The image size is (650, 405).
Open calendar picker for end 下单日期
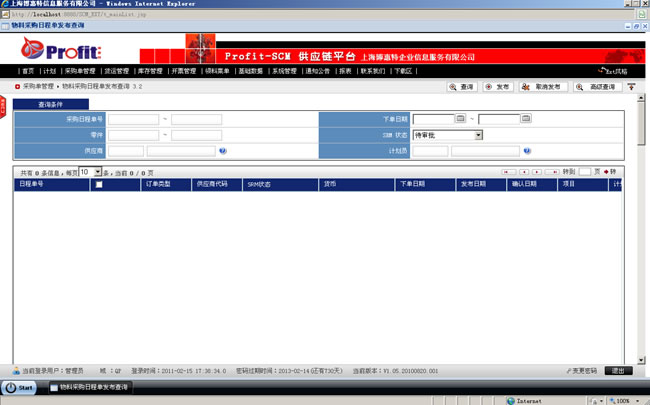[526, 119]
